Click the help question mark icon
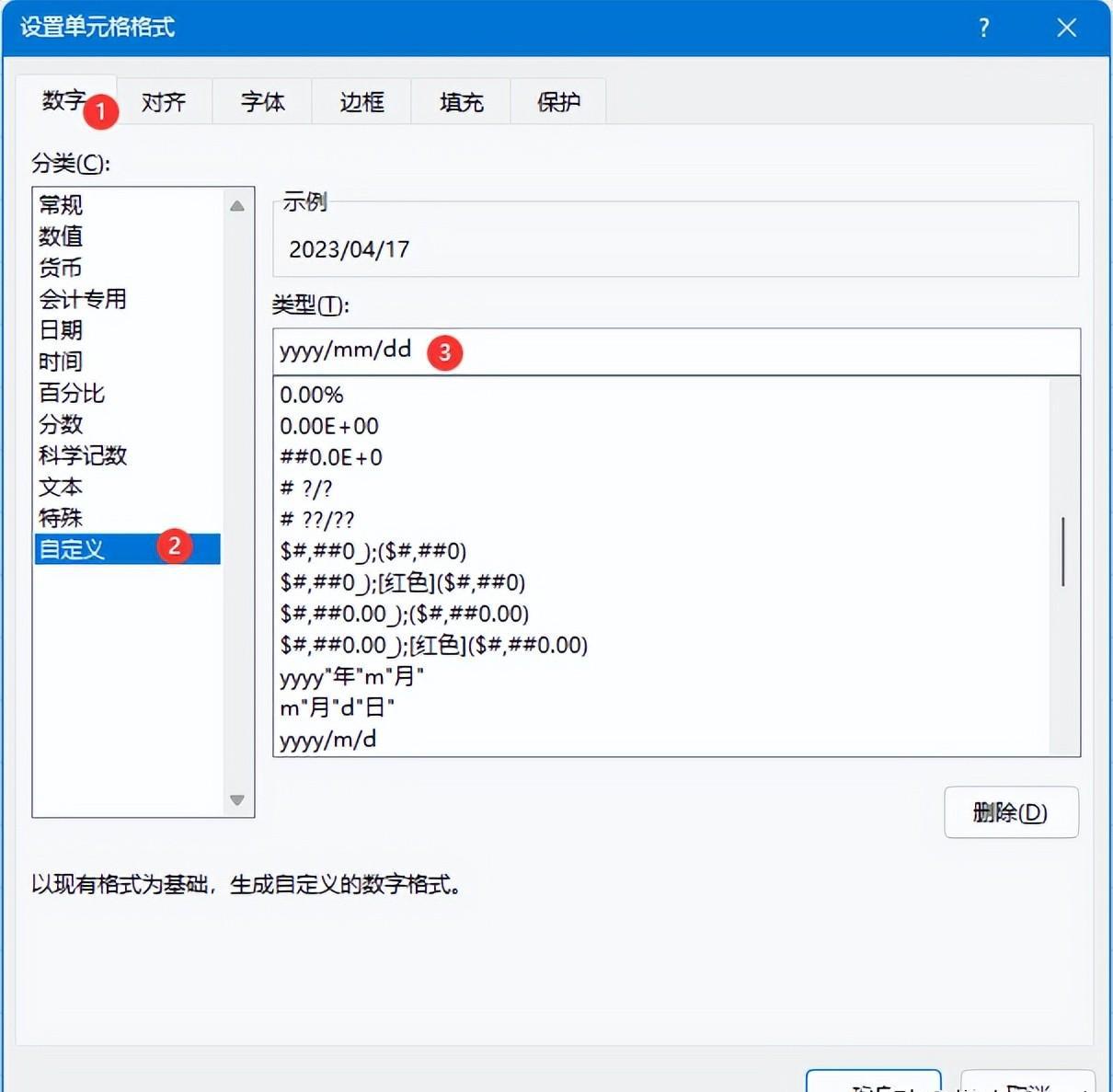1113x1092 pixels. click(x=984, y=28)
